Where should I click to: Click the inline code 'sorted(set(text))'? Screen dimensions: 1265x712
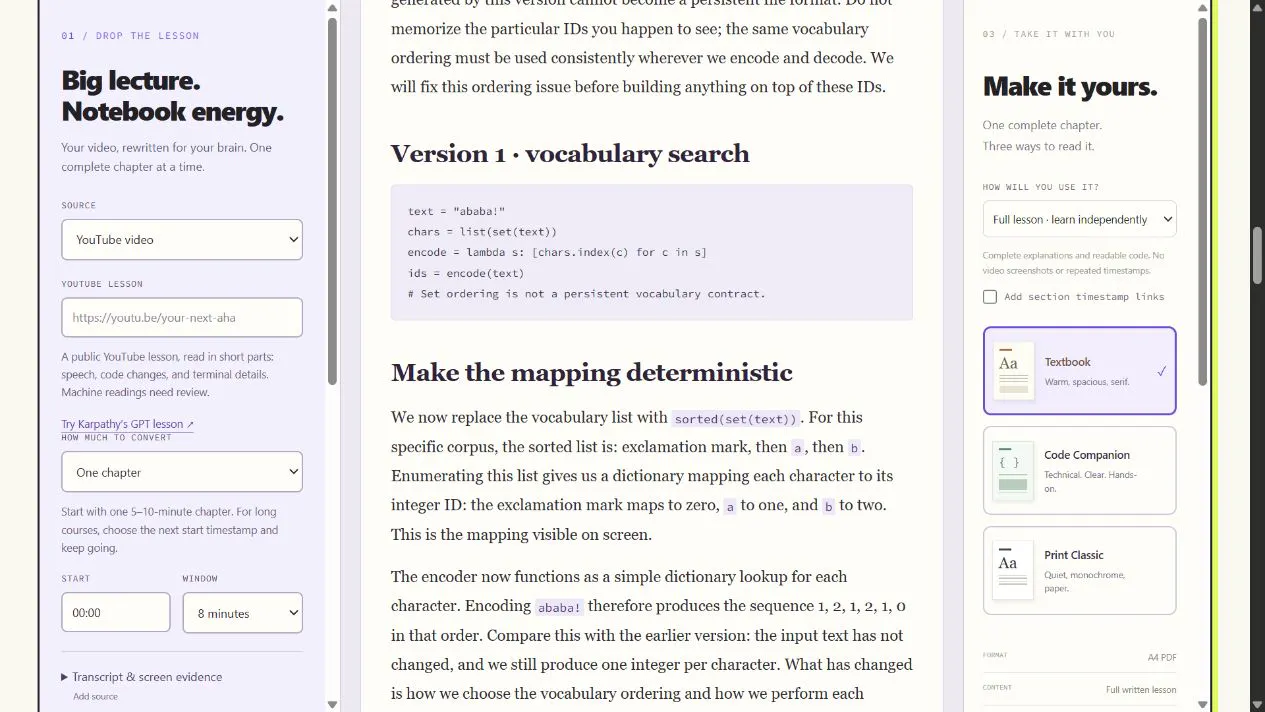(735, 419)
